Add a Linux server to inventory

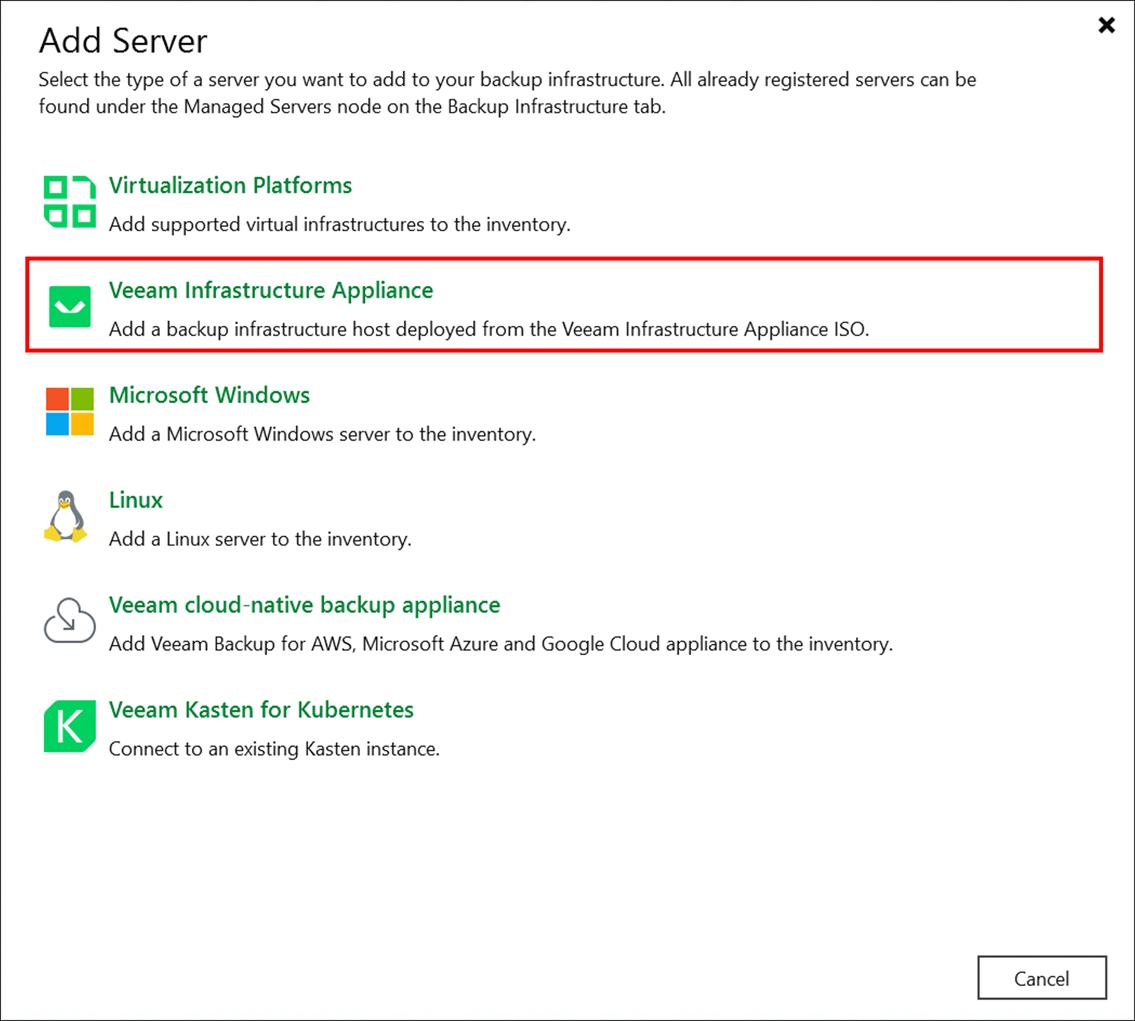pos(135,500)
